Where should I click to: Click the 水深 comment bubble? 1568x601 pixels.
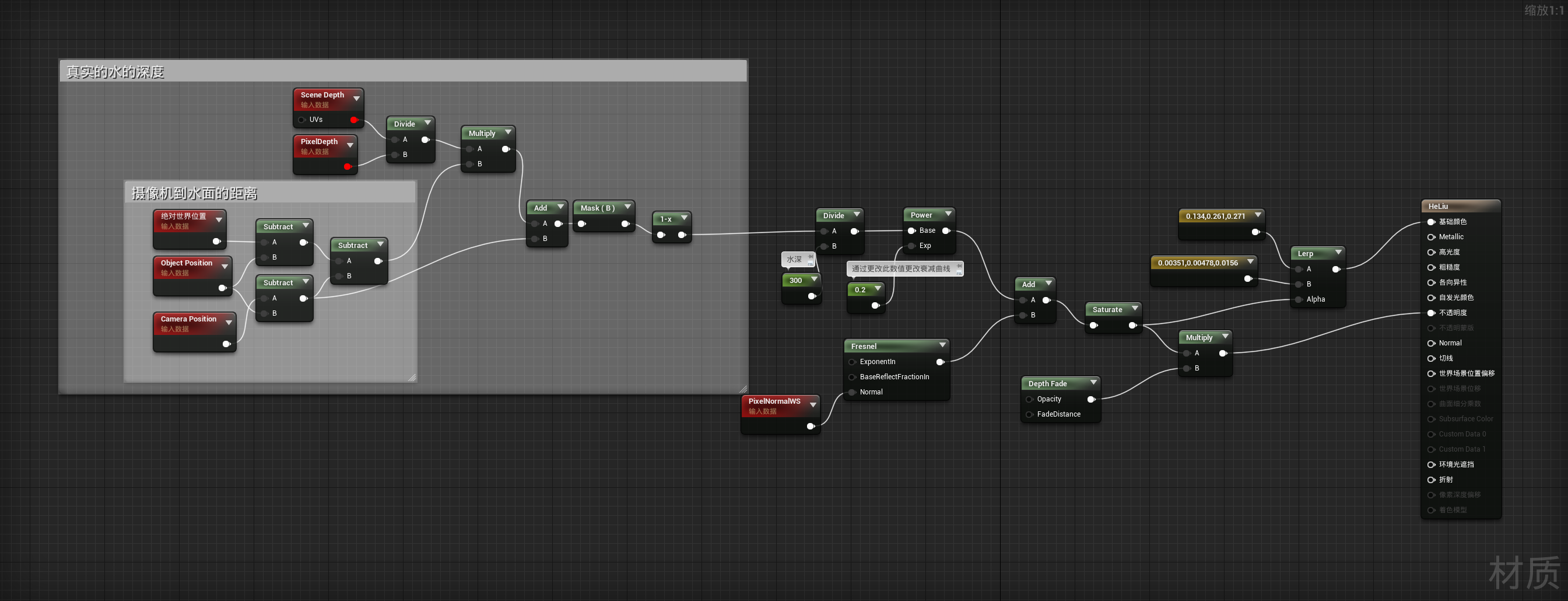798,260
